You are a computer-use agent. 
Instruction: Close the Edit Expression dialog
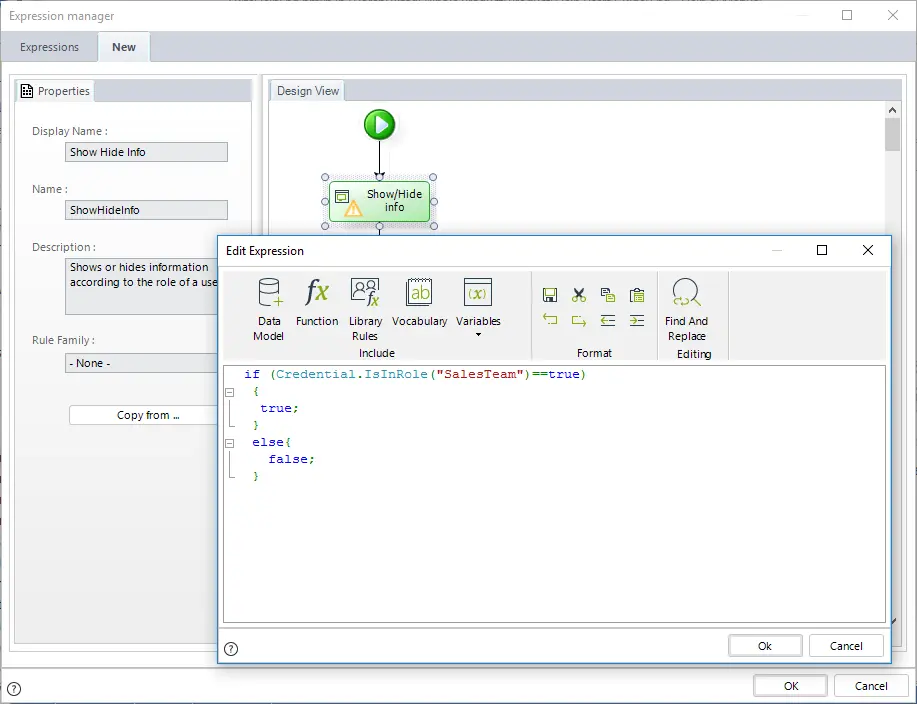coord(868,250)
